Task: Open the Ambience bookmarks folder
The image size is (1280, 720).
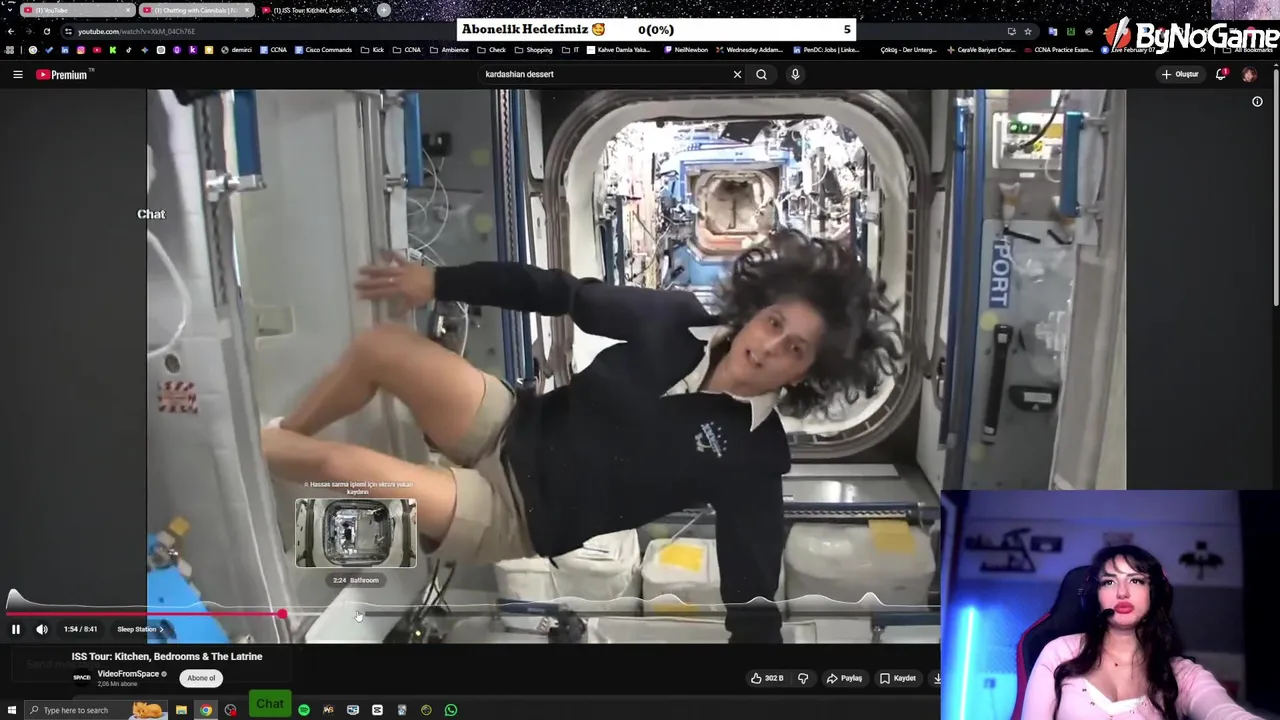Action: point(448,50)
